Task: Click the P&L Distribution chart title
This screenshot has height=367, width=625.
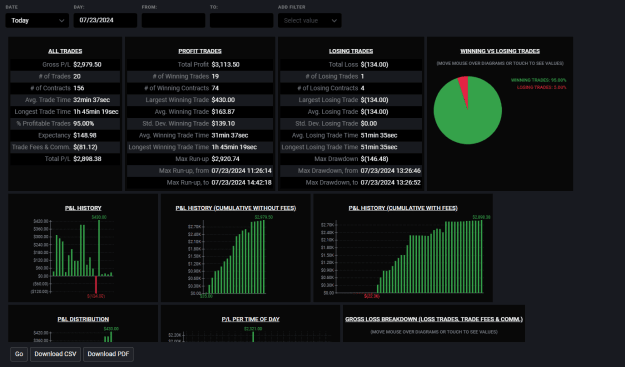Action: pyautogui.click(x=83, y=319)
